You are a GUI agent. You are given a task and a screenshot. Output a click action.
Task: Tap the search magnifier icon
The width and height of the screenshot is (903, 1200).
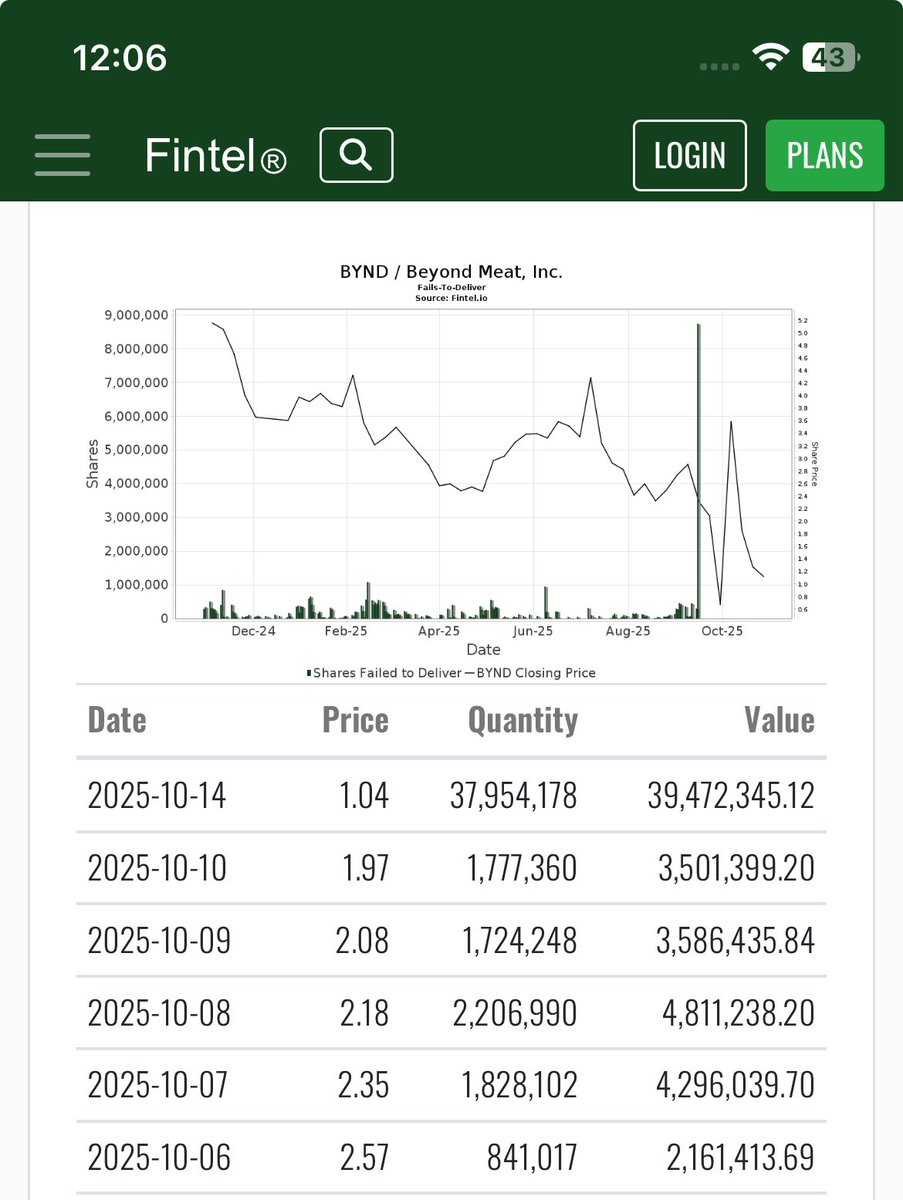356,155
